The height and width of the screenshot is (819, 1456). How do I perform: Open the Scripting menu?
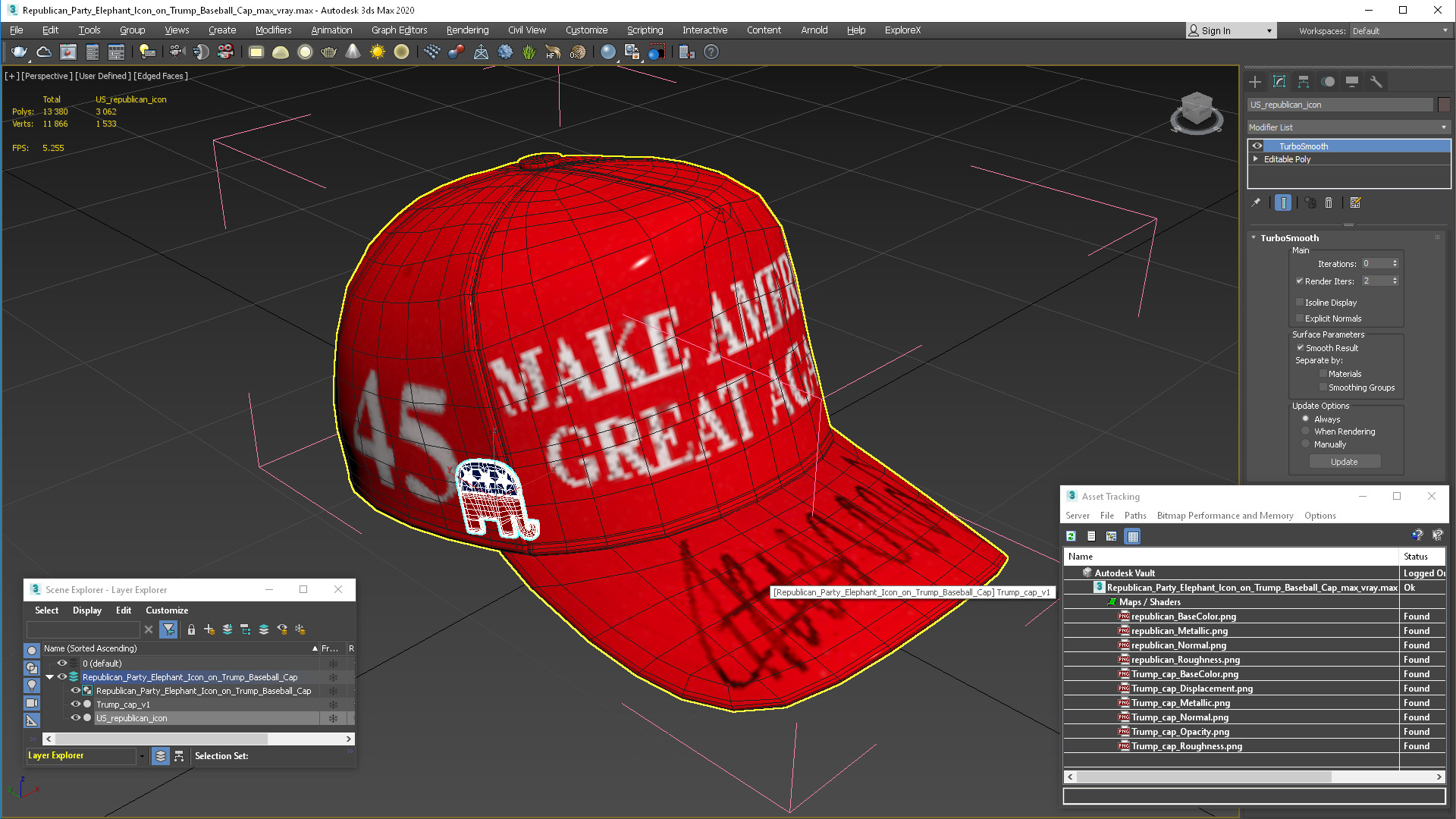pyautogui.click(x=645, y=30)
